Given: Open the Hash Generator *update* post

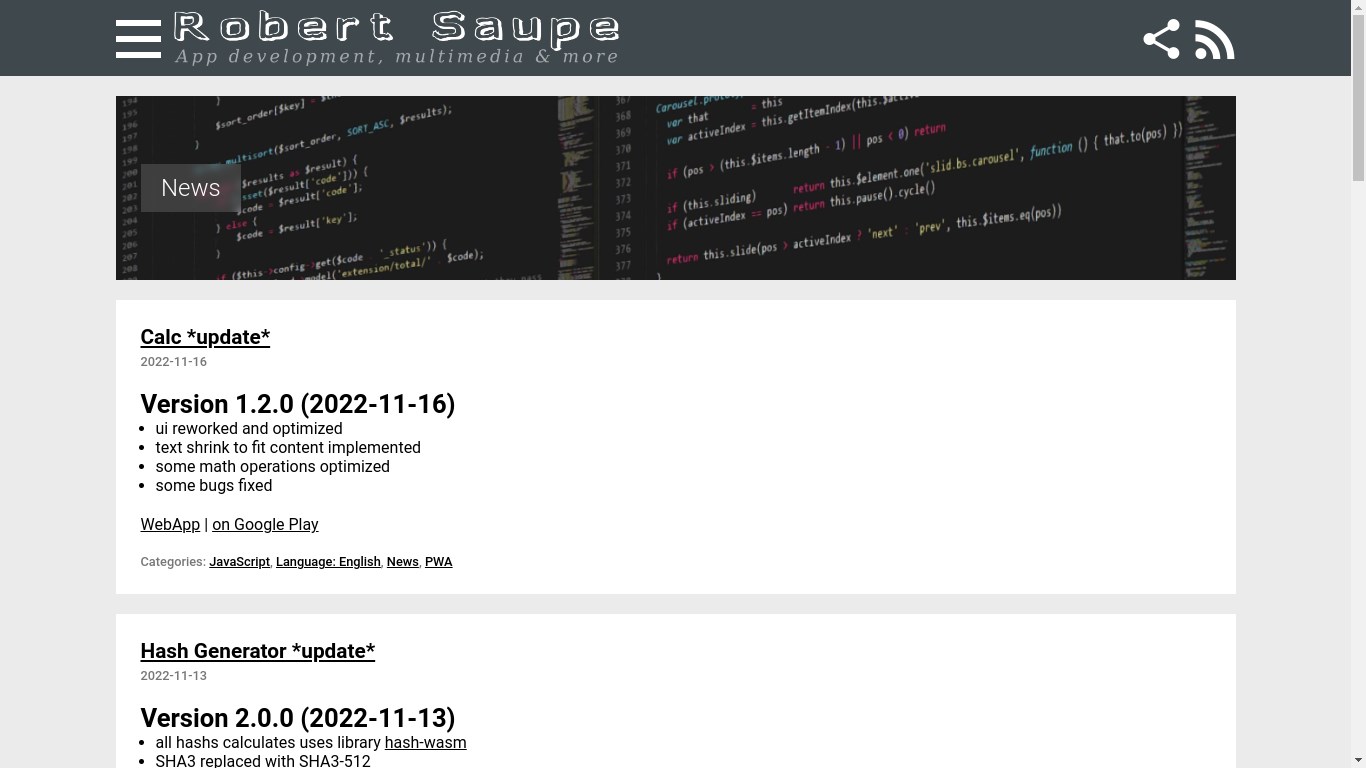Looking at the screenshot, I should (258, 651).
